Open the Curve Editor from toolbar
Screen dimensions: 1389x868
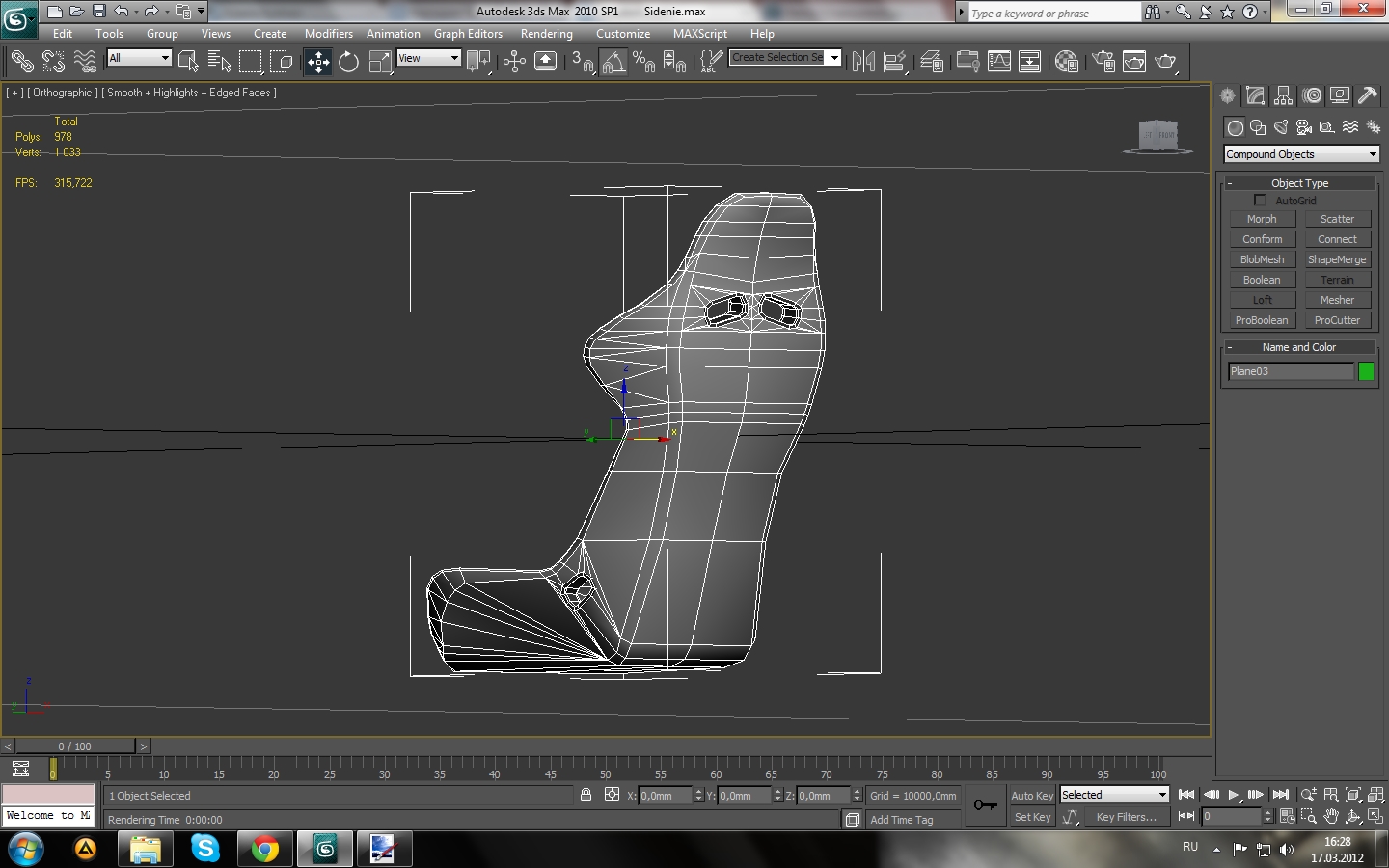click(x=999, y=62)
